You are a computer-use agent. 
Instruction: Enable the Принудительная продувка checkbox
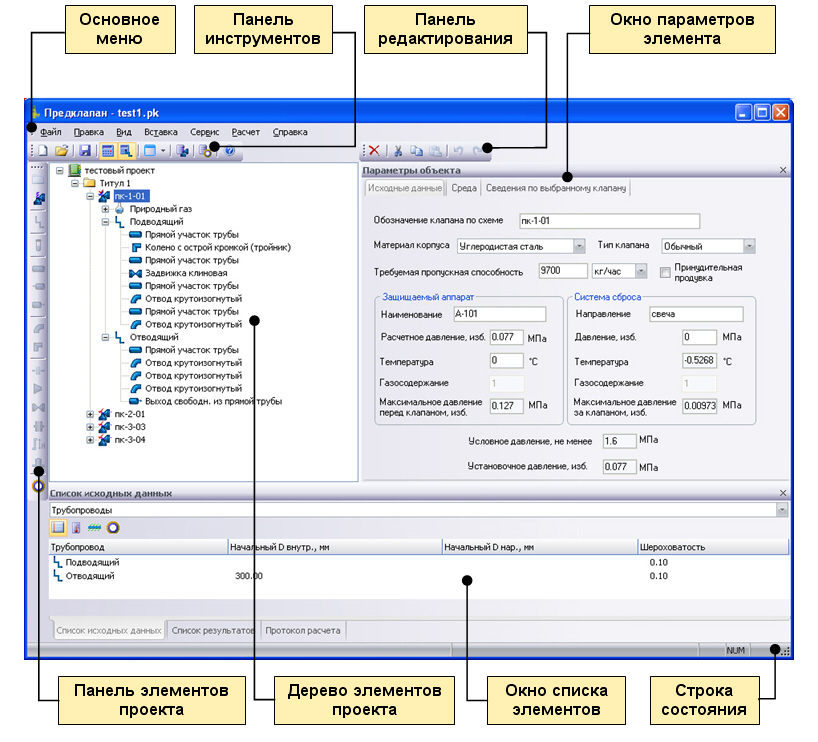(x=666, y=272)
